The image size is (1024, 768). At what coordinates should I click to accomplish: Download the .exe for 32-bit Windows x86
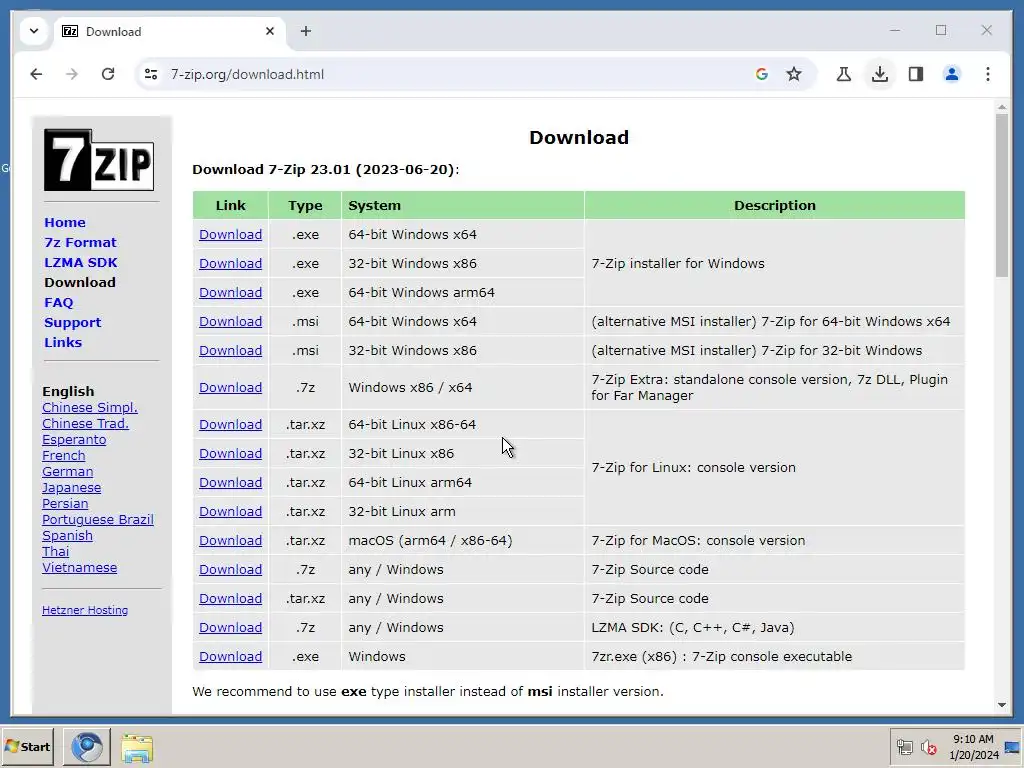coord(231,263)
